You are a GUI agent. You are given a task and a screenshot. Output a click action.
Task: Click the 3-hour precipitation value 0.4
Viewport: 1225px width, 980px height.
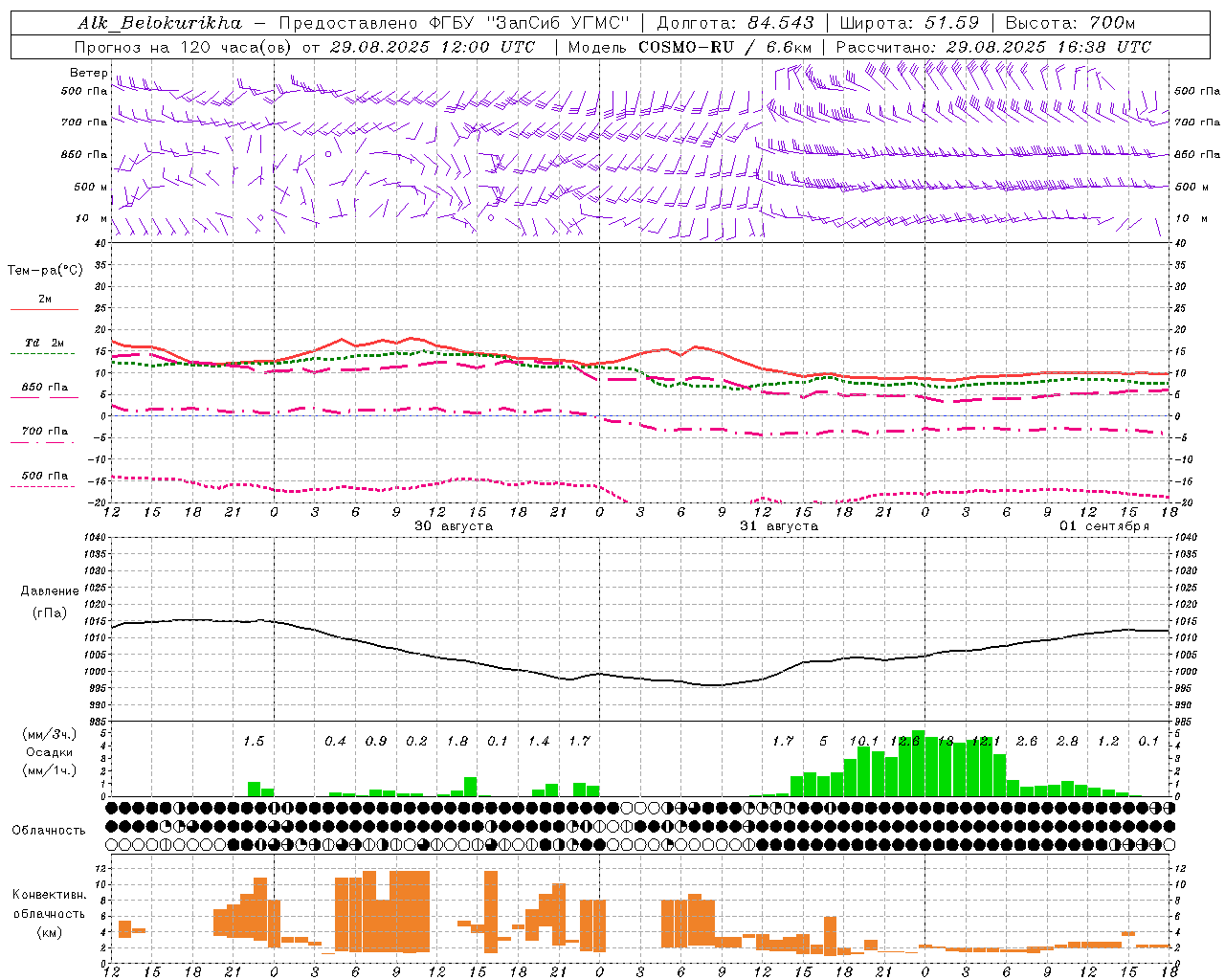335,742
